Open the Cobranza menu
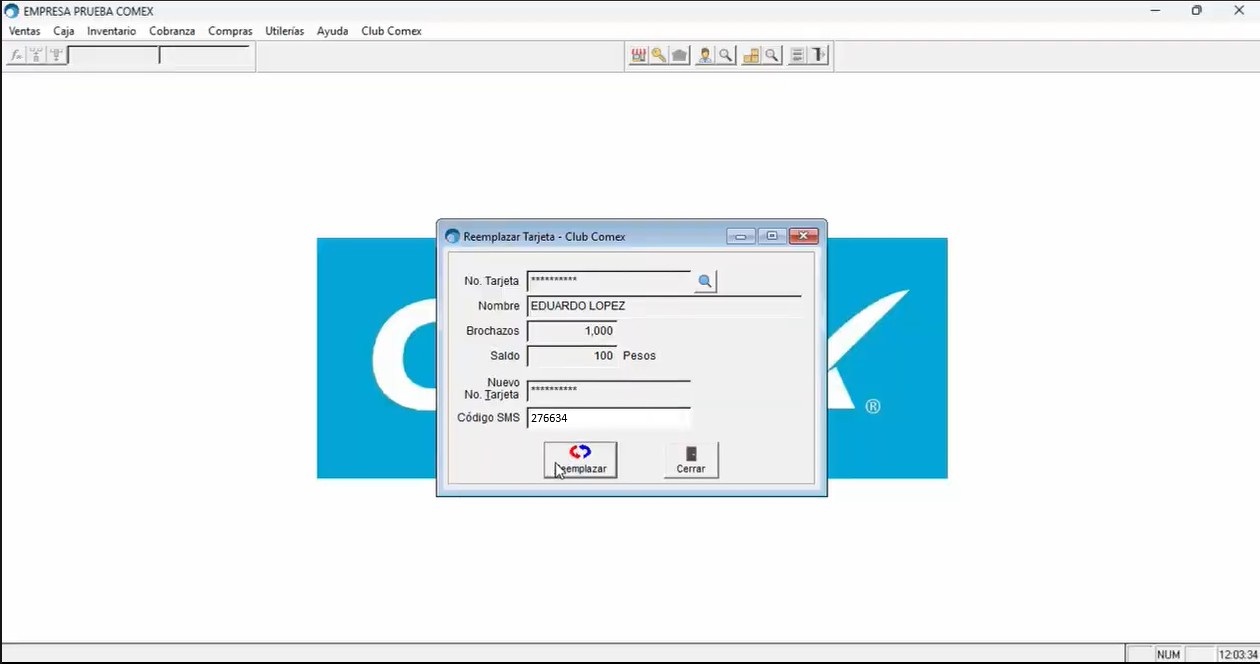The image size is (1260, 664). (x=172, y=31)
